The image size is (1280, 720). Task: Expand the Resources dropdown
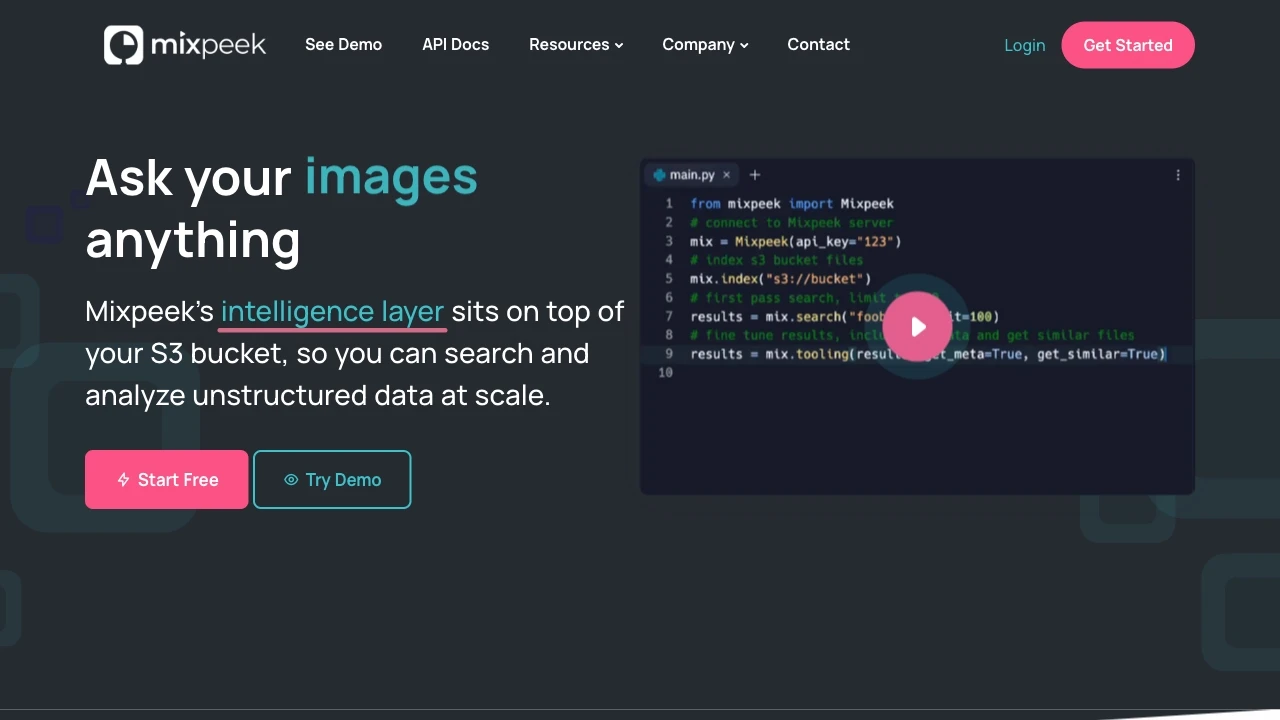click(576, 44)
